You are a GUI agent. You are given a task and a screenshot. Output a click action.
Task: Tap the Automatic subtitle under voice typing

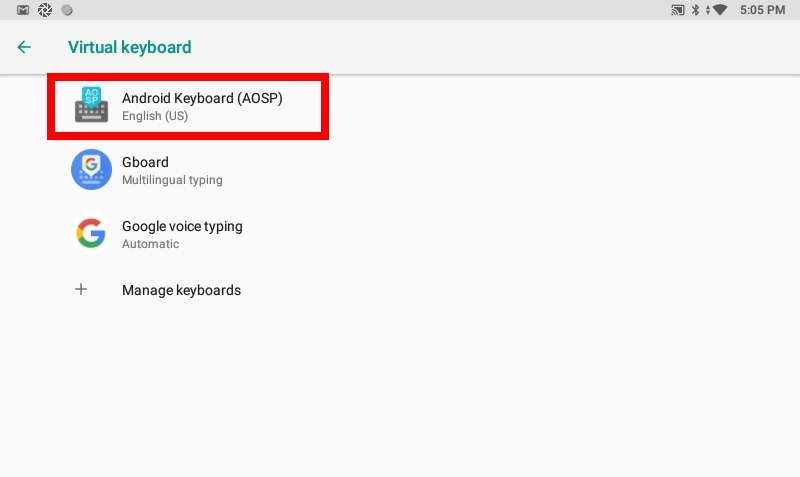click(151, 244)
